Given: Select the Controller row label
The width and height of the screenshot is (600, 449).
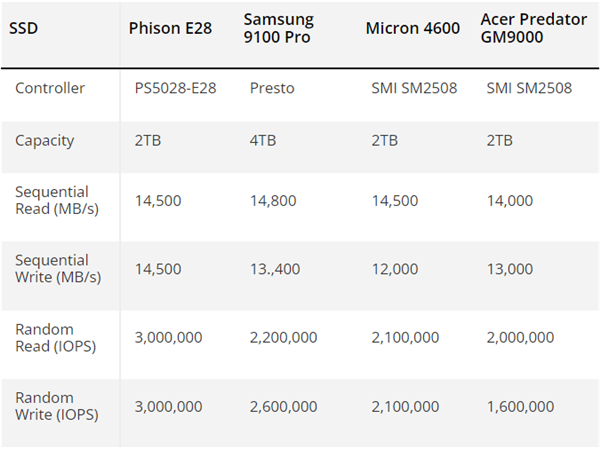Looking at the screenshot, I should pyautogui.click(x=50, y=88).
